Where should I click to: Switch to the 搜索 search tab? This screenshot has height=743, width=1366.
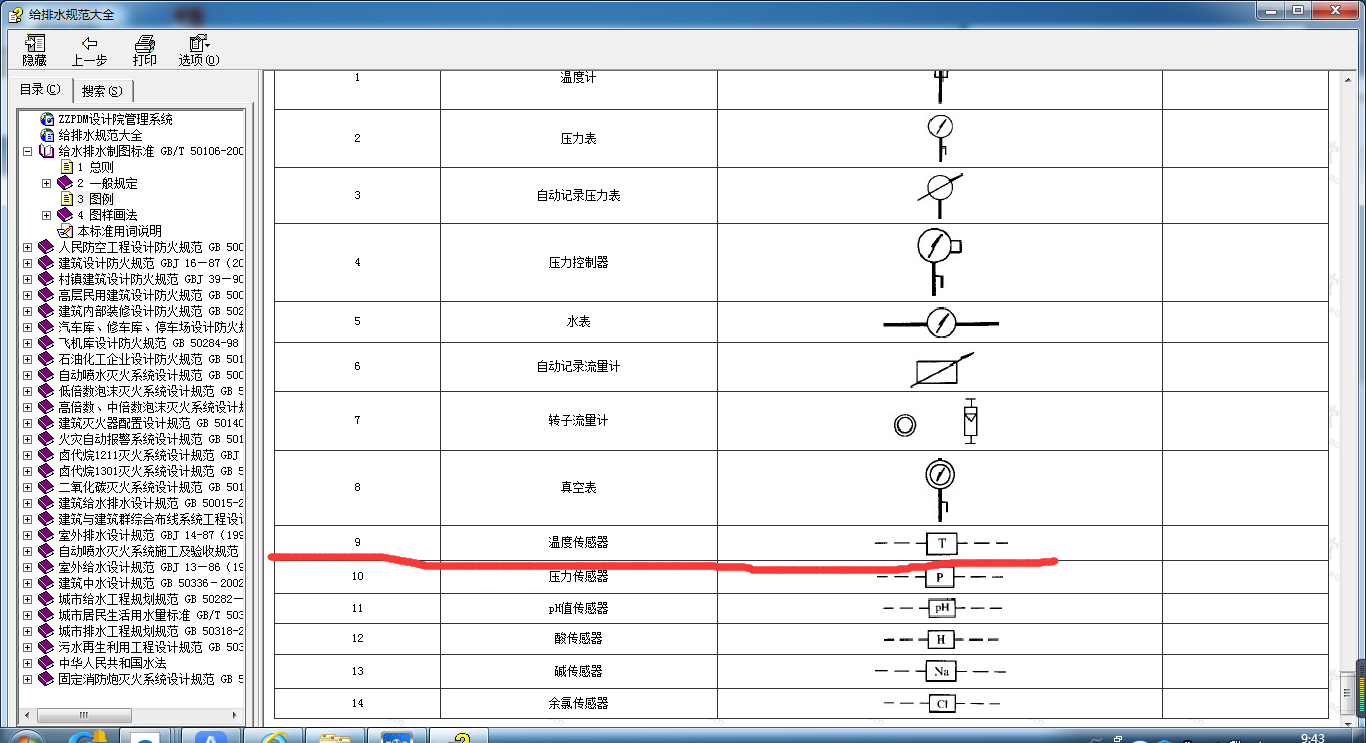pos(102,91)
